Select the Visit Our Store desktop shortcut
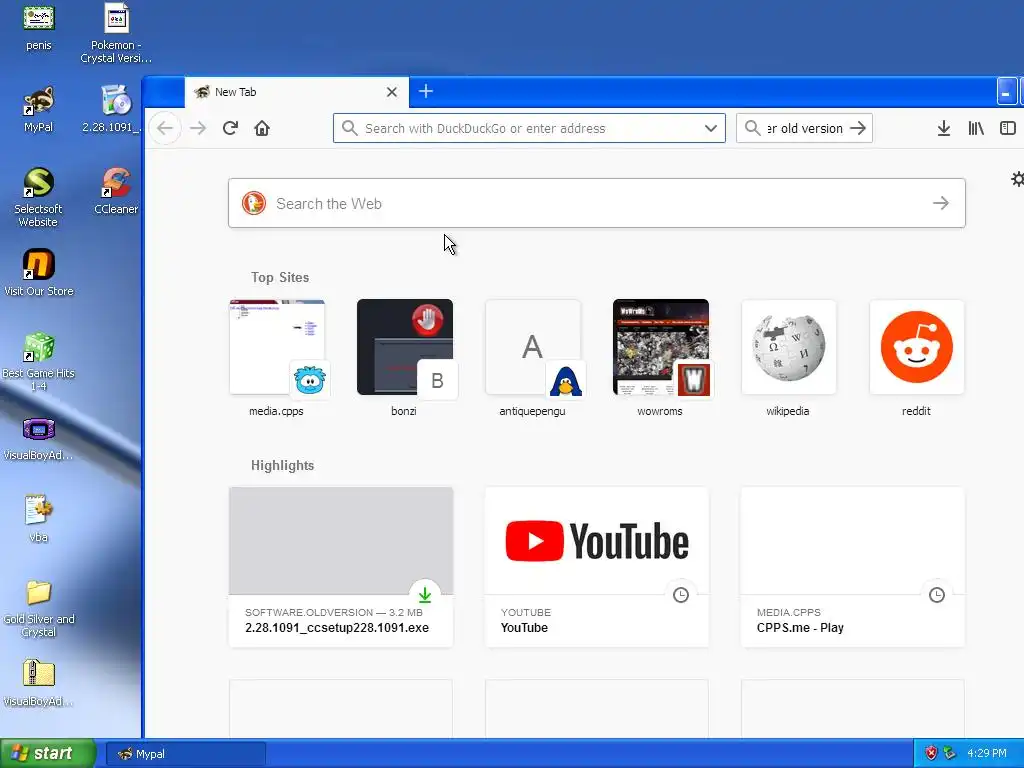 [39, 273]
